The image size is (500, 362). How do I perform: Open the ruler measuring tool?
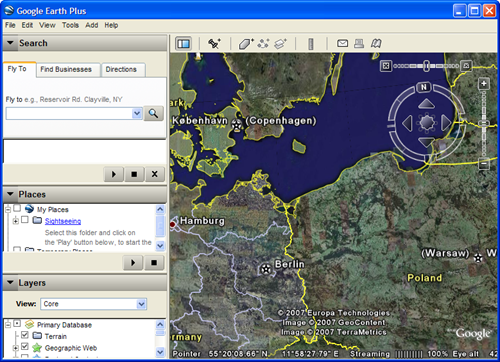[x=311, y=44]
